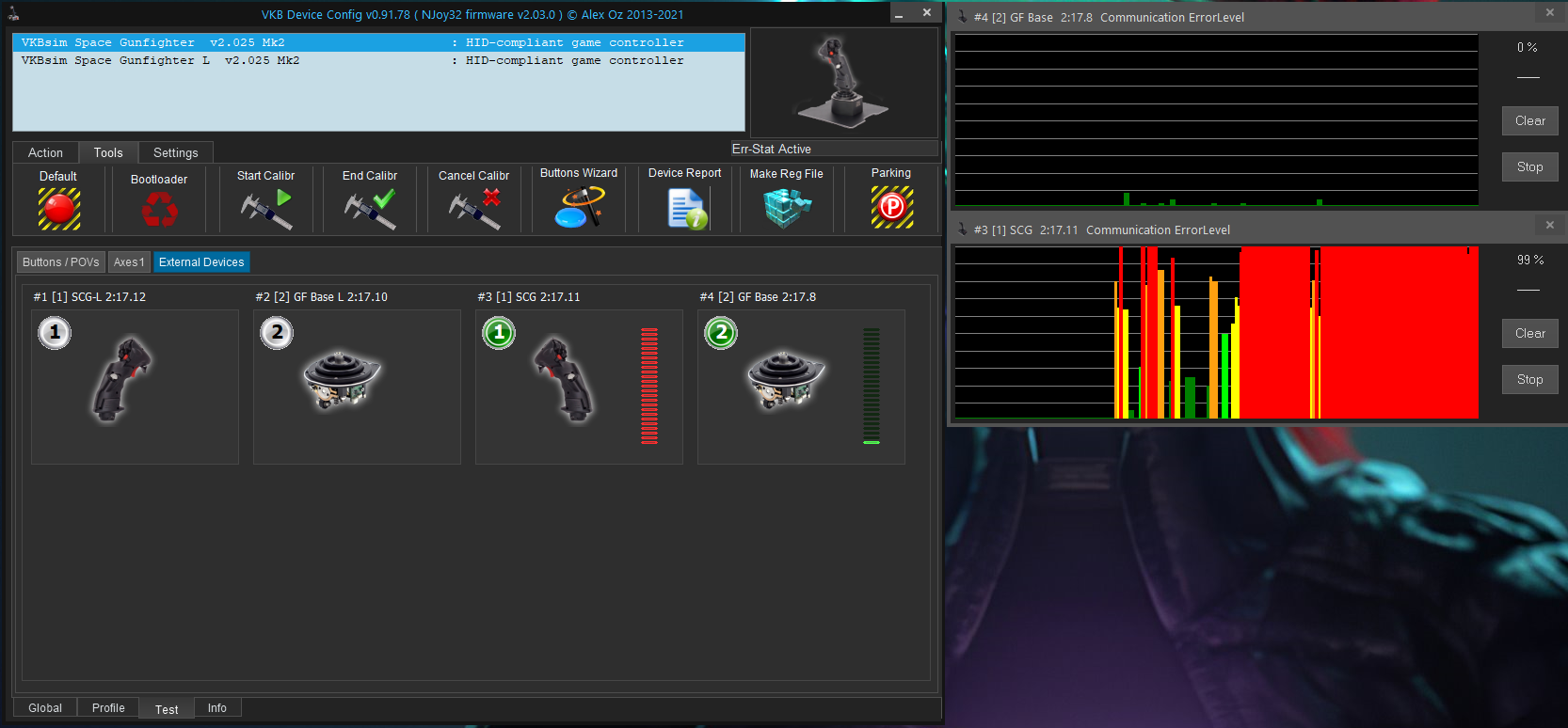Open the Profile bottom tab

(108, 708)
